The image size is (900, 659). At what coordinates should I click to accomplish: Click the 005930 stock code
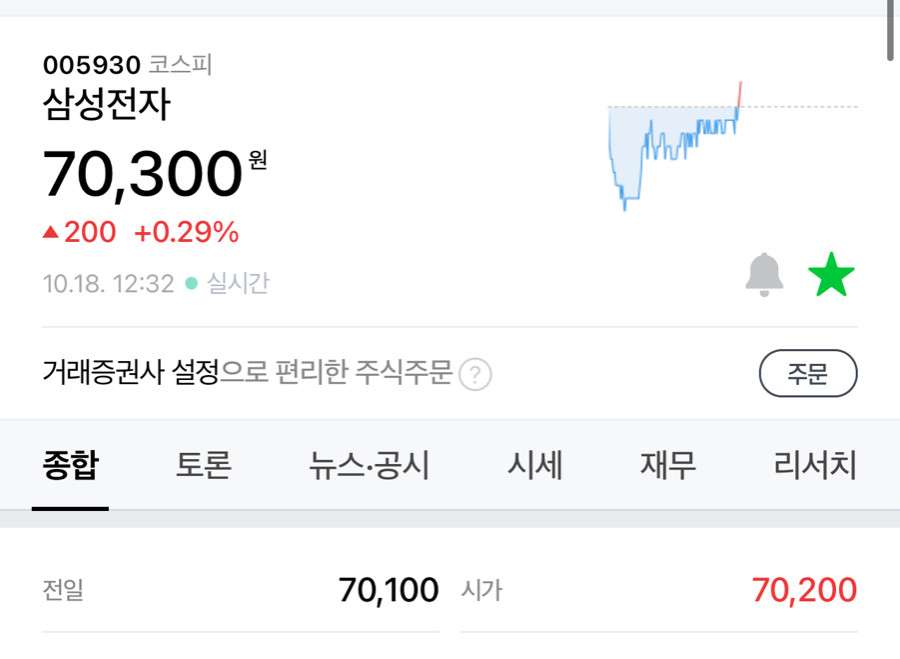92,65
